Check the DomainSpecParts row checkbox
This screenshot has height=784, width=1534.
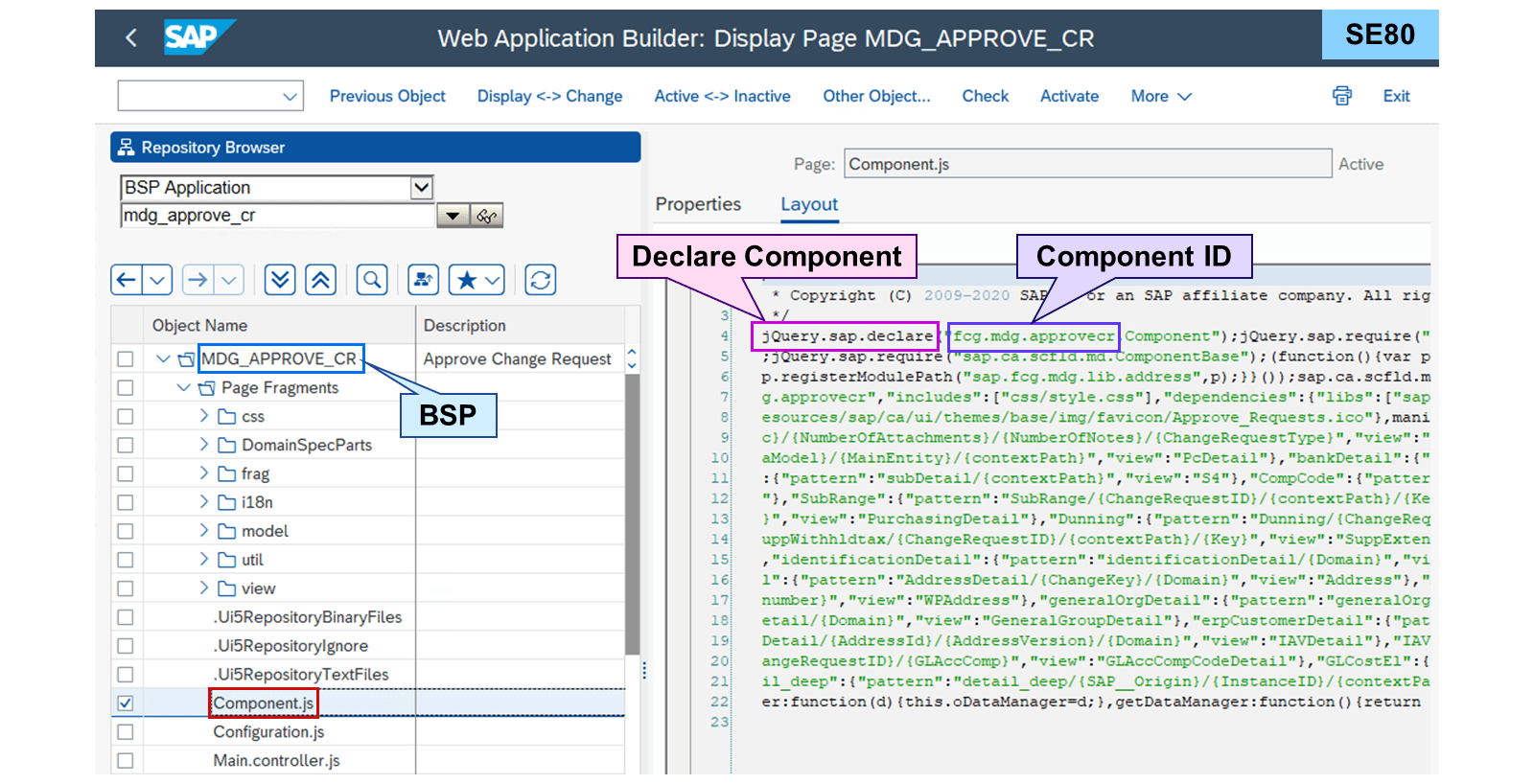point(125,446)
